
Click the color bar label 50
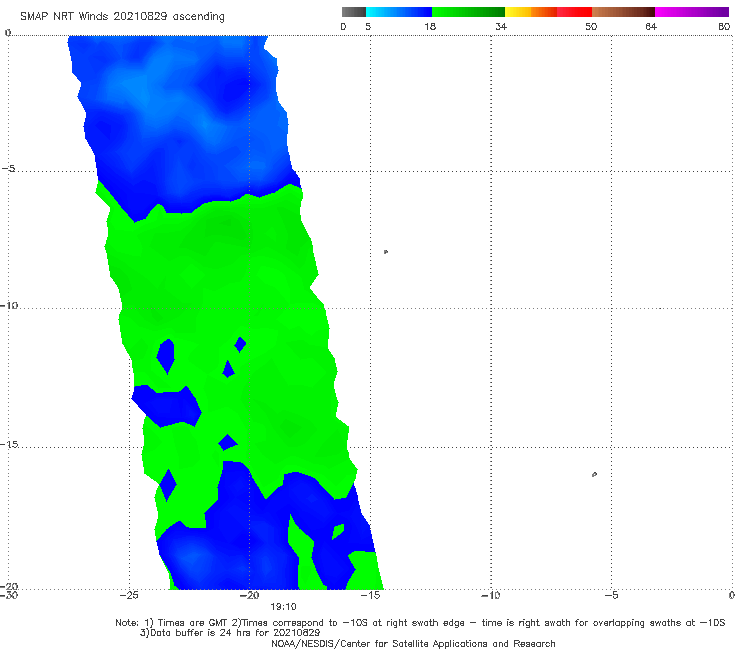click(x=591, y=27)
